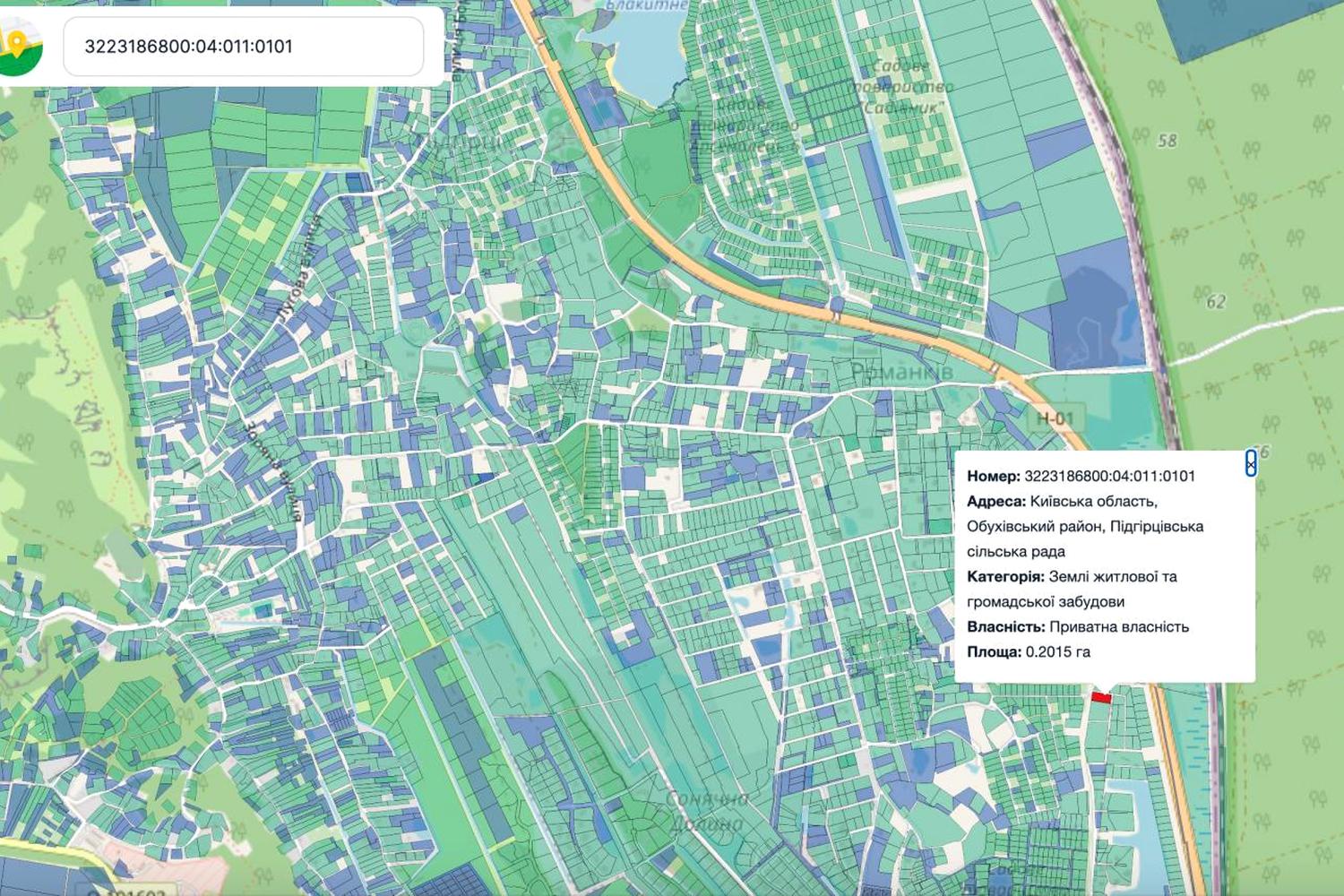Focus the cadastral number search field
The width and height of the screenshot is (1344, 896).
pyautogui.click(x=243, y=47)
